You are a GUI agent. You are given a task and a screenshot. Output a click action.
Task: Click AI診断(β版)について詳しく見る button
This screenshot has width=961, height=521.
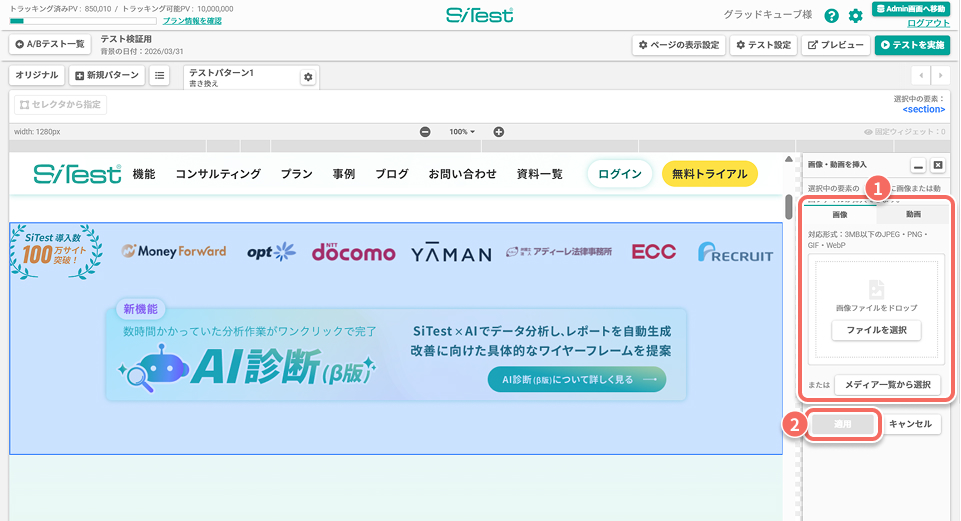click(577, 380)
